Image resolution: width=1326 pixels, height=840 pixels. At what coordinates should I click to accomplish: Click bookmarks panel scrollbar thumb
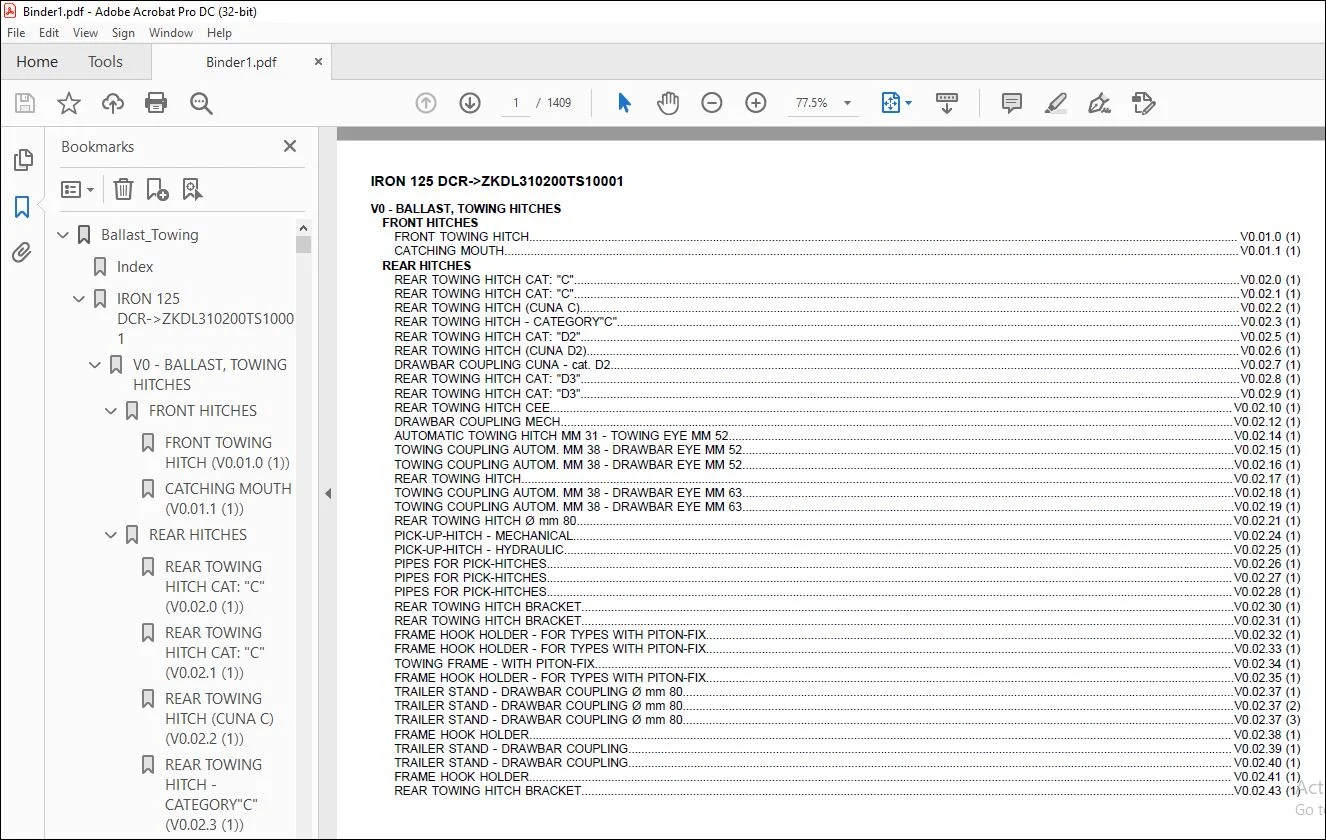[x=303, y=244]
